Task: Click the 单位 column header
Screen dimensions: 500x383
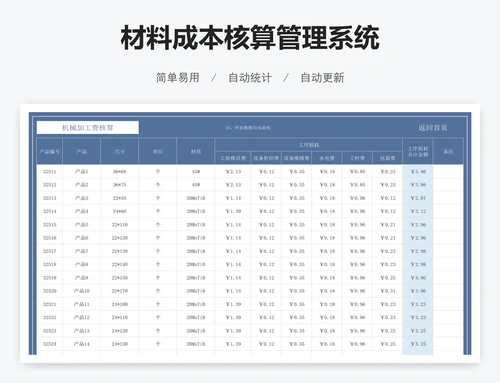Action: click(158, 151)
